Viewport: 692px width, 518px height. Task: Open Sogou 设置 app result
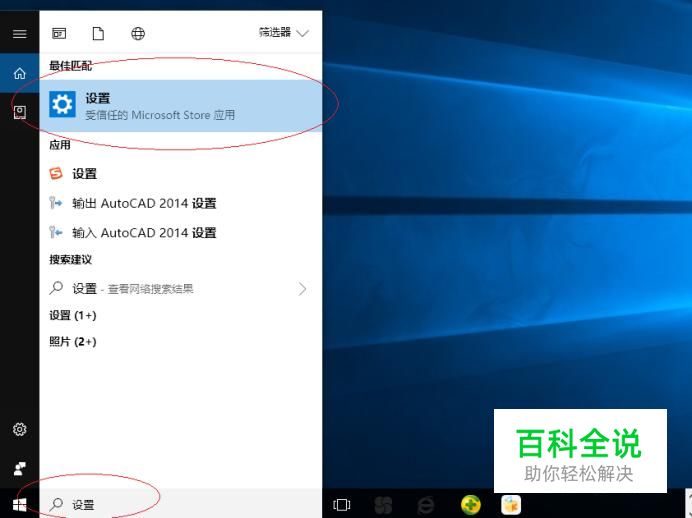pos(181,173)
